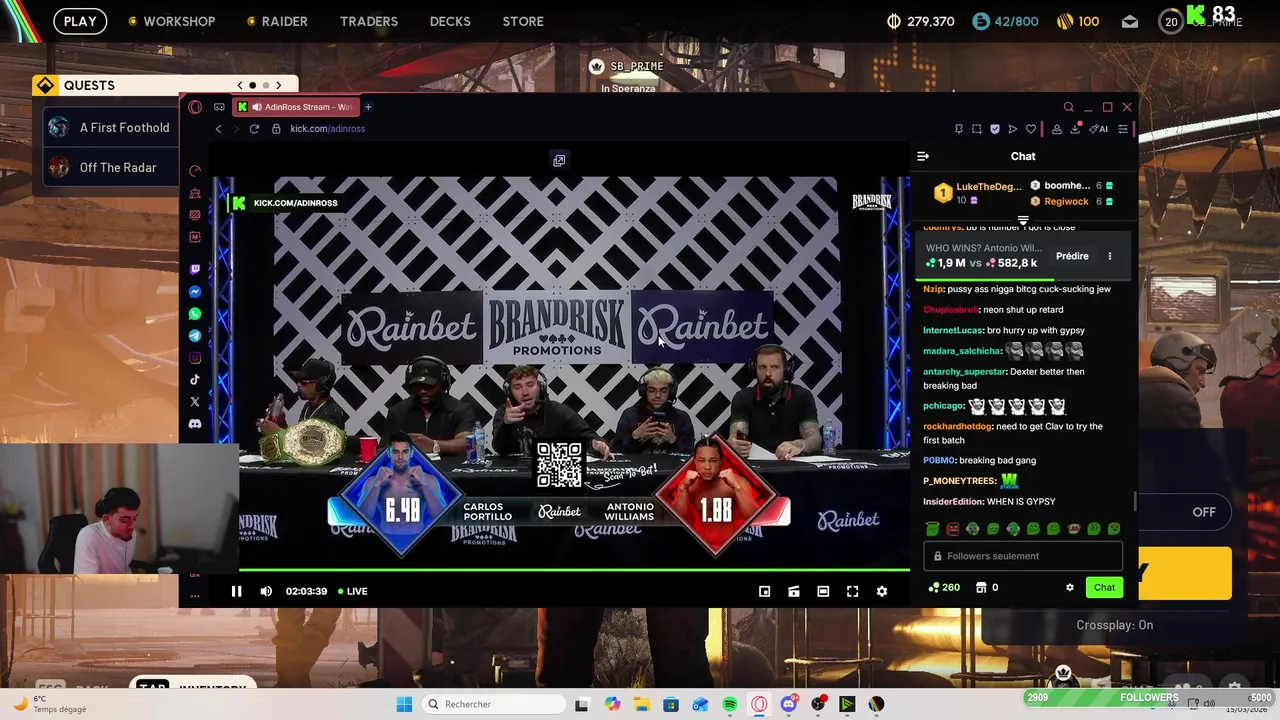This screenshot has width=1280, height=720.
Task: Enable mini player mode
Action: [x=764, y=591]
